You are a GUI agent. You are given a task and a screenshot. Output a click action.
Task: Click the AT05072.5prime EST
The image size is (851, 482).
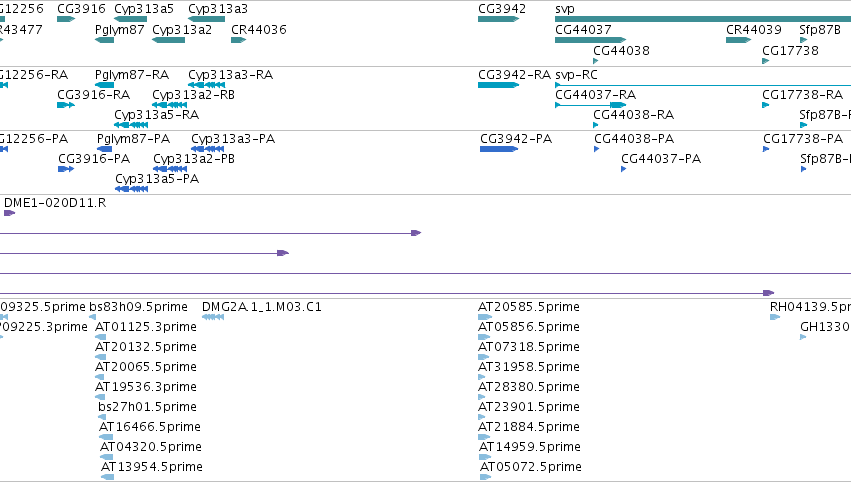(x=486, y=477)
